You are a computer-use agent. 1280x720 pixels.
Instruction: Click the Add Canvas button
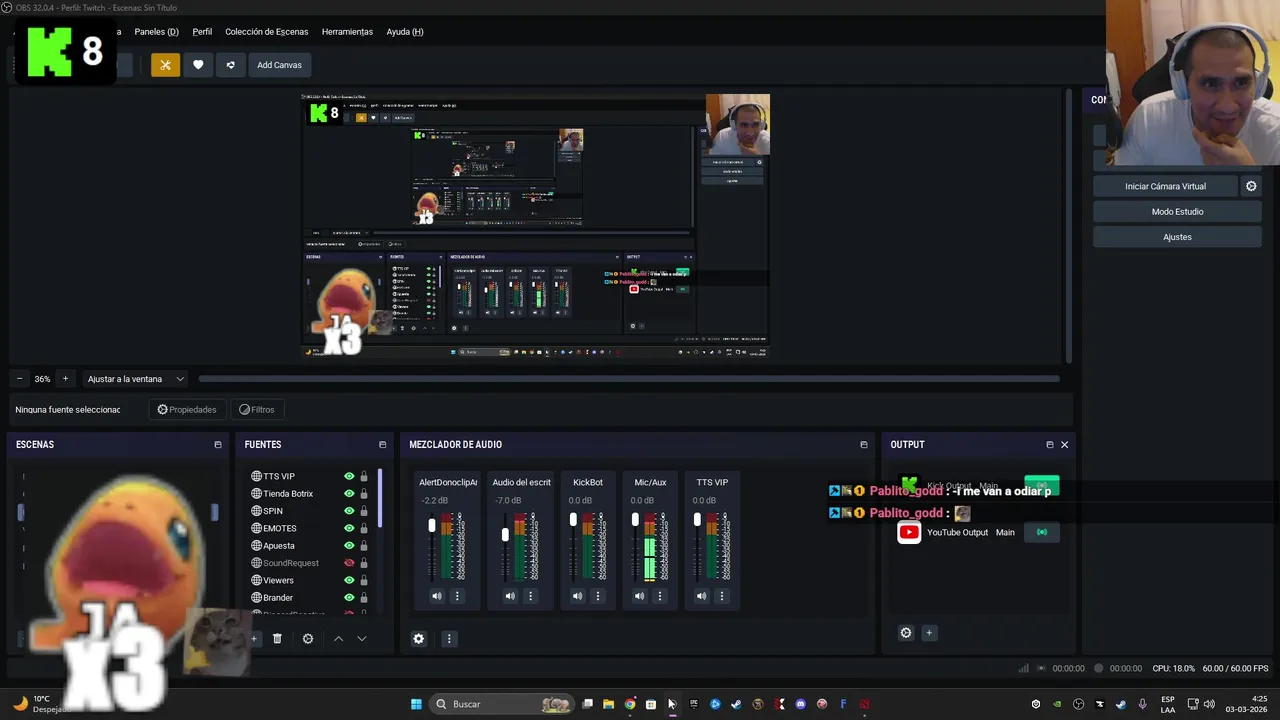tap(279, 65)
